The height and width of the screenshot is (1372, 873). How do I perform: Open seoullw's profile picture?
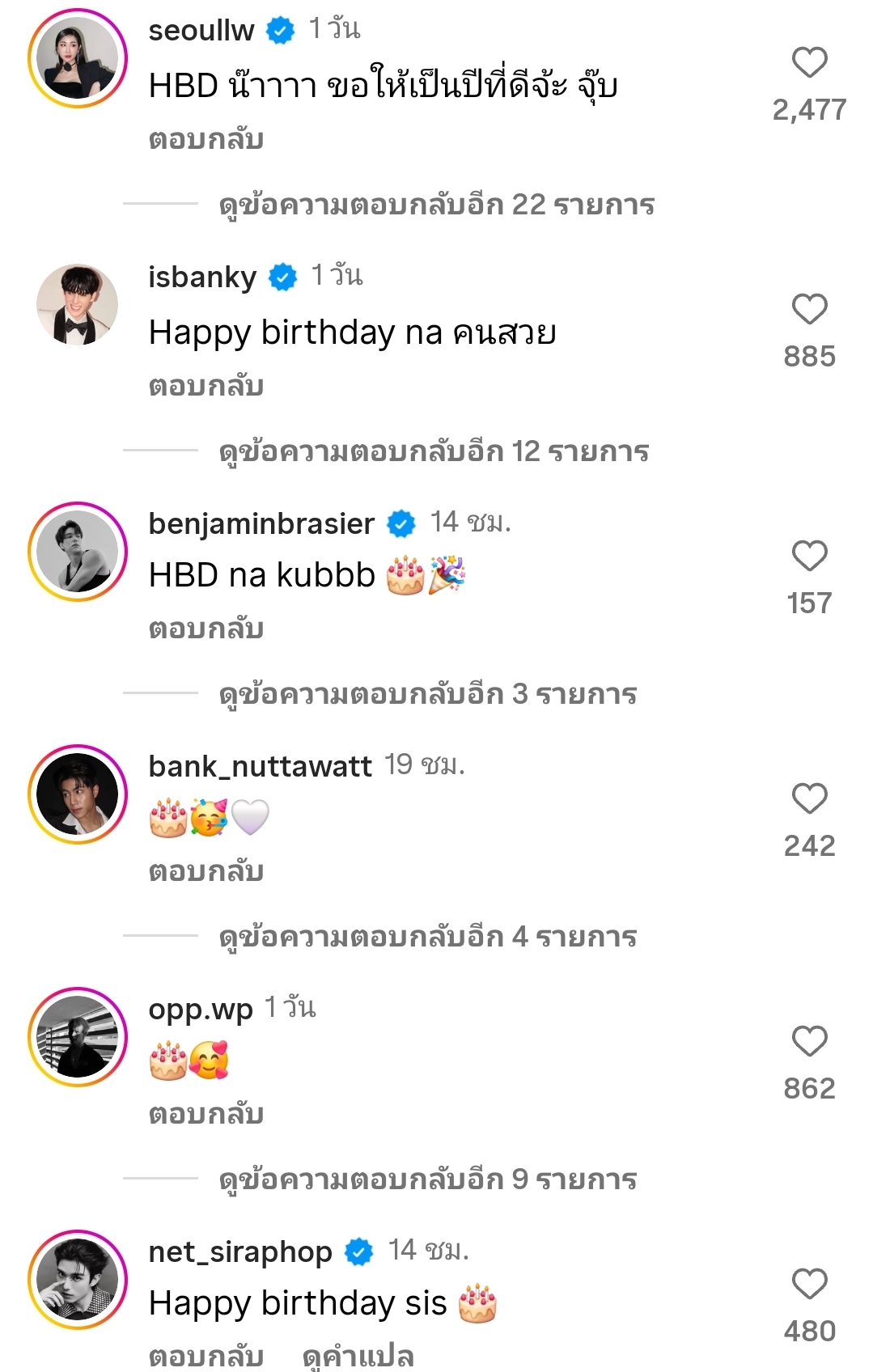78,58
